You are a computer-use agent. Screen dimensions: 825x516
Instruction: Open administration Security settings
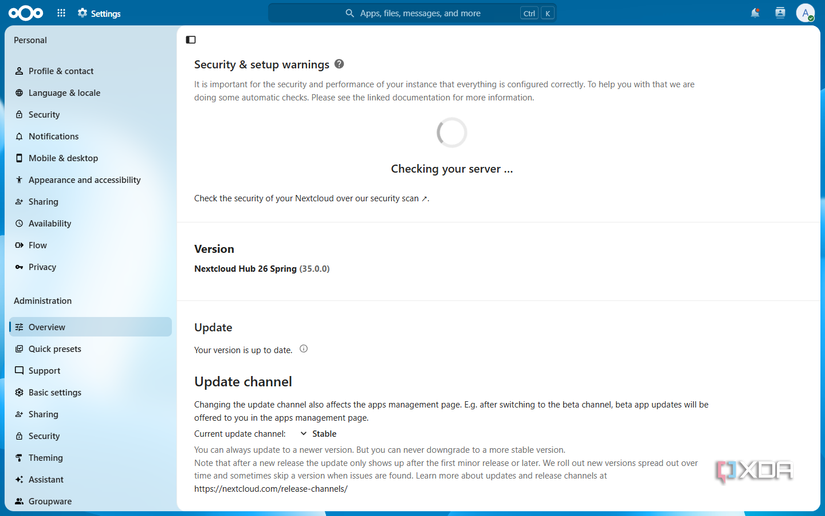[90, 436]
